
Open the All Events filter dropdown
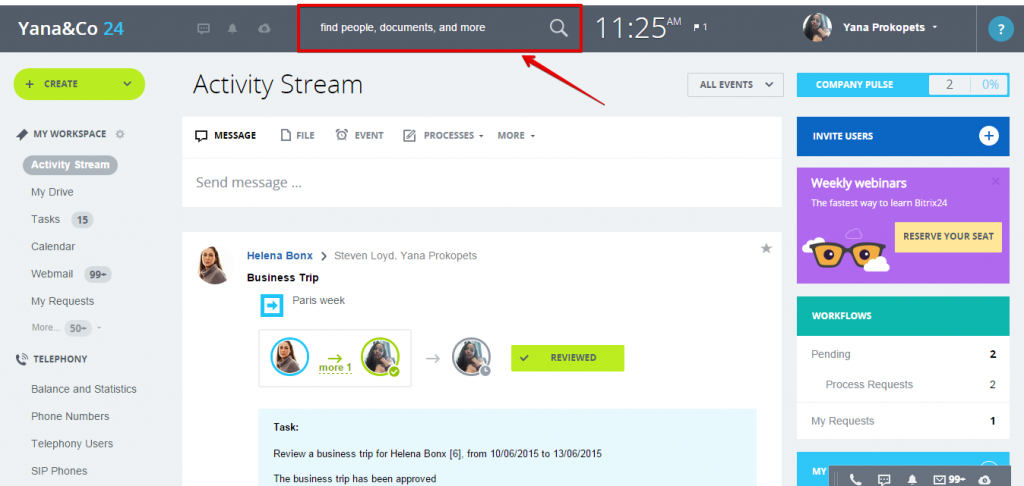pyautogui.click(x=735, y=85)
